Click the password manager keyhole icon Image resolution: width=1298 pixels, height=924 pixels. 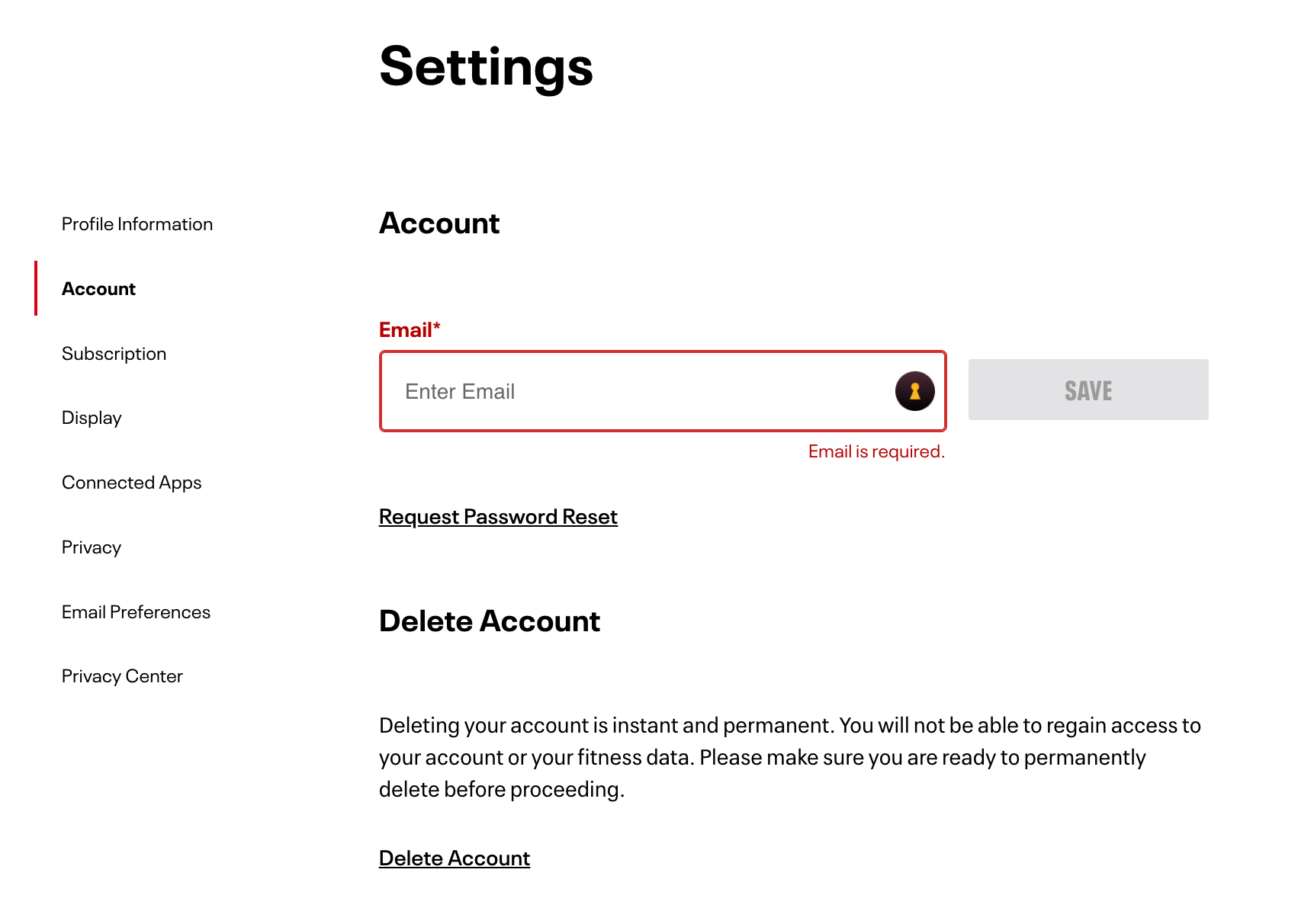coord(914,391)
